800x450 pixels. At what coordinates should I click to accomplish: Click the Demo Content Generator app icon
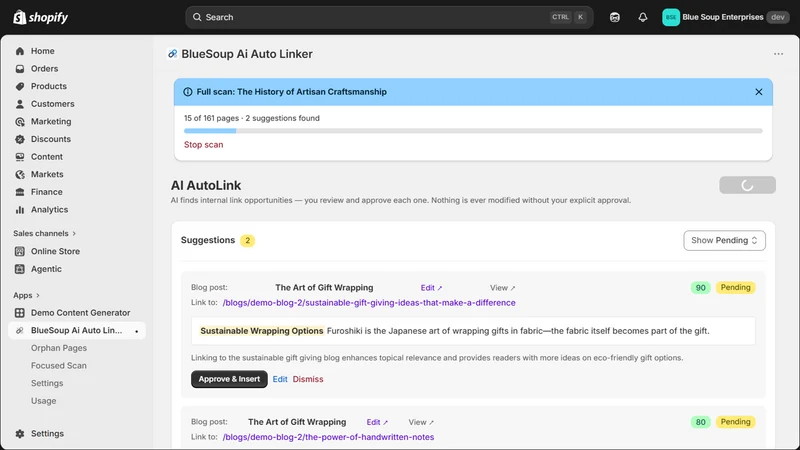pyautogui.click(x=20, y=313)
